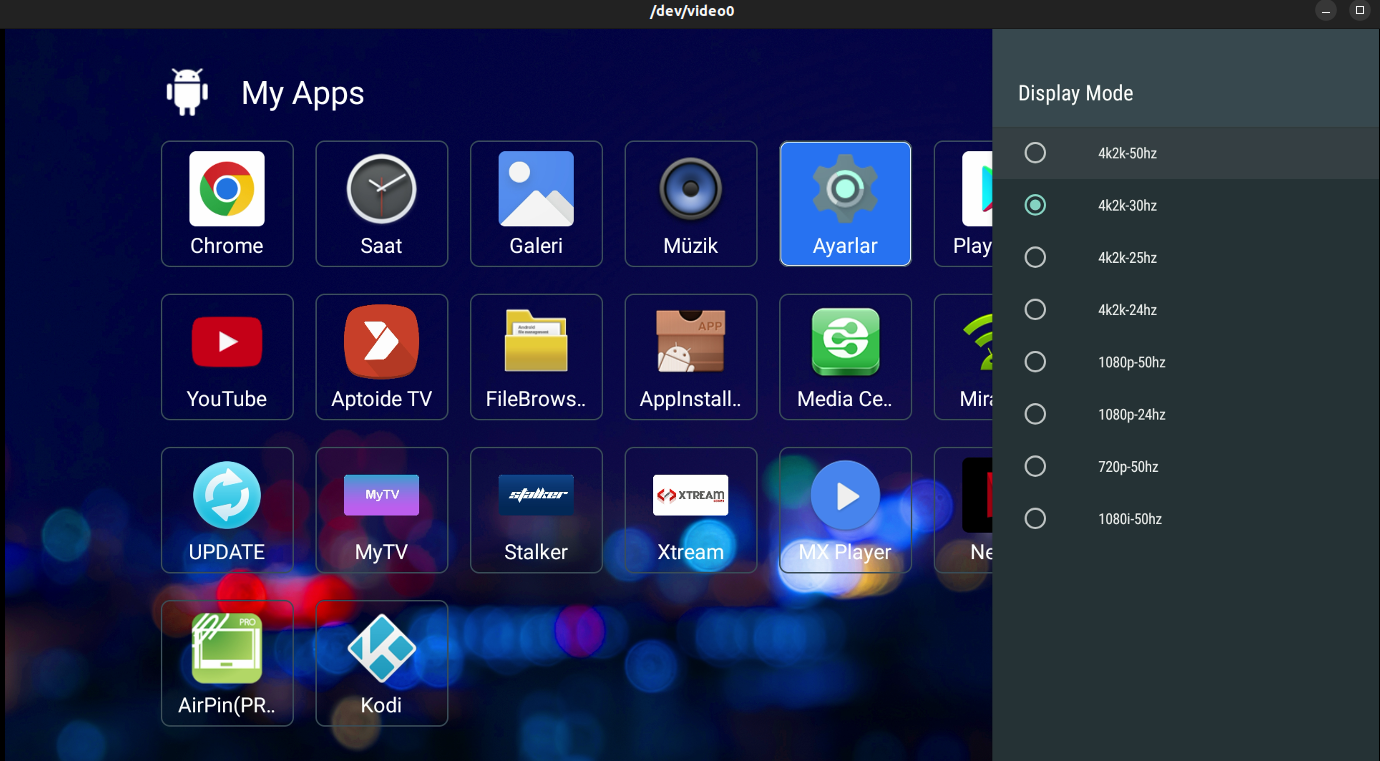The width and height of the screenshot is (1380, 761).
Task: Select 1080p-50hz display mode
Action: point(1186,362)
